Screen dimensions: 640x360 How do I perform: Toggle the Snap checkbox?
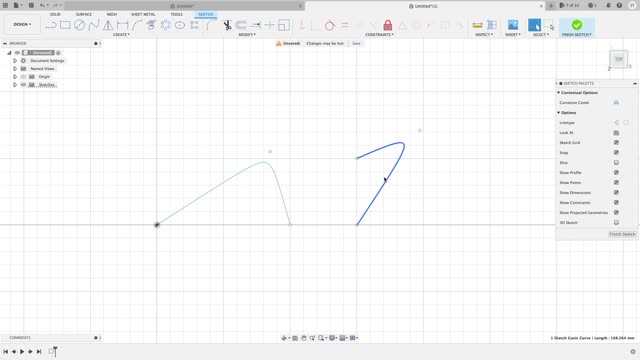[616, 153]
